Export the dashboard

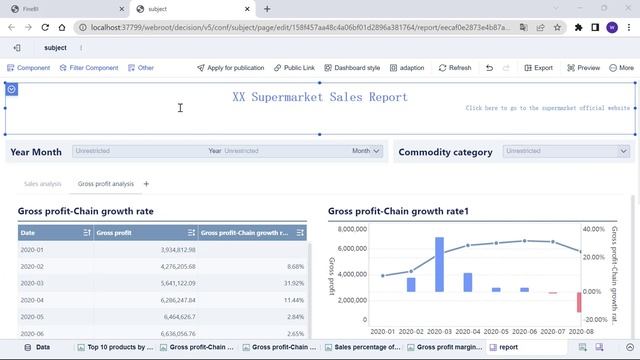538,68
